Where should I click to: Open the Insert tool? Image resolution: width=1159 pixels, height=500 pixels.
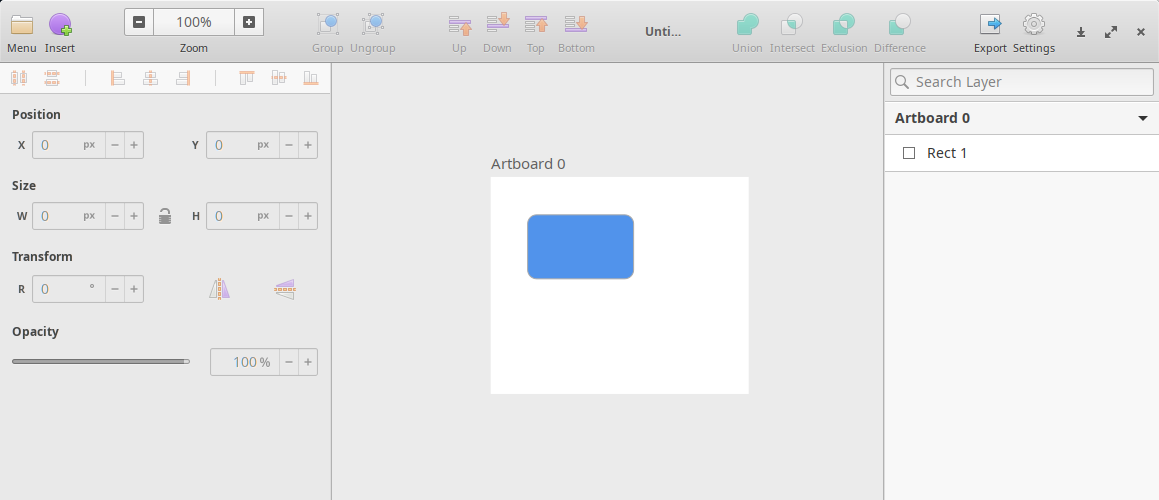pyautogui.click(x=60, y=25)
